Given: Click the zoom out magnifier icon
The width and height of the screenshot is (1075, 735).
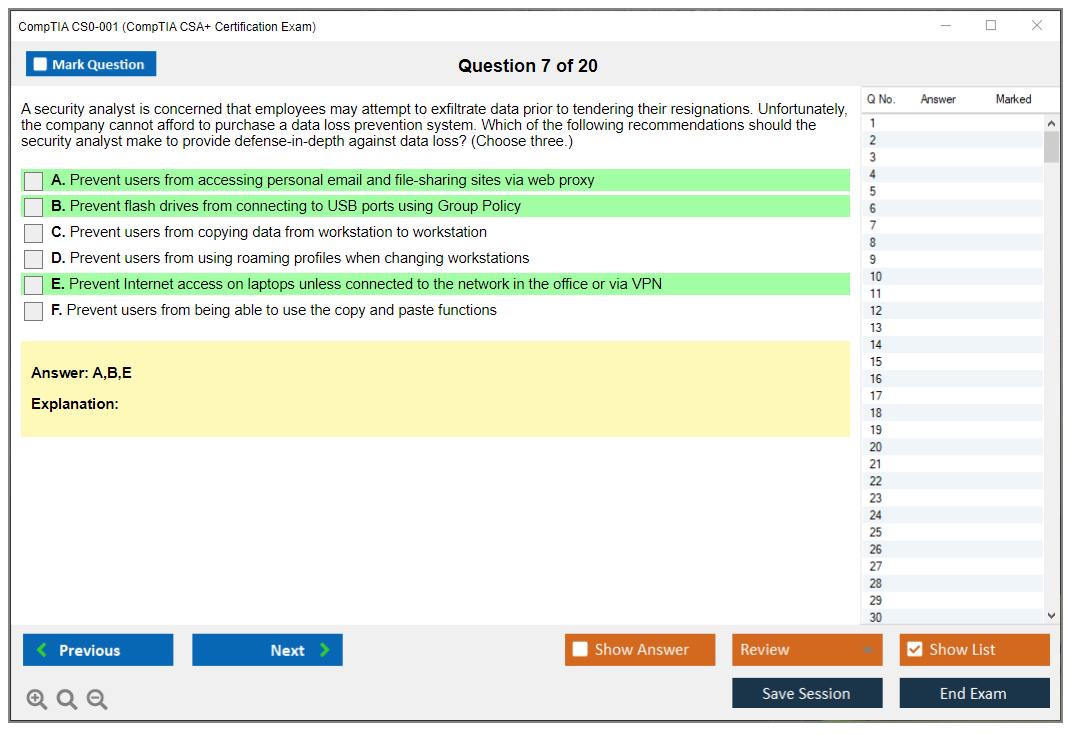Looking at the screenshot, I should pos(97,699).
